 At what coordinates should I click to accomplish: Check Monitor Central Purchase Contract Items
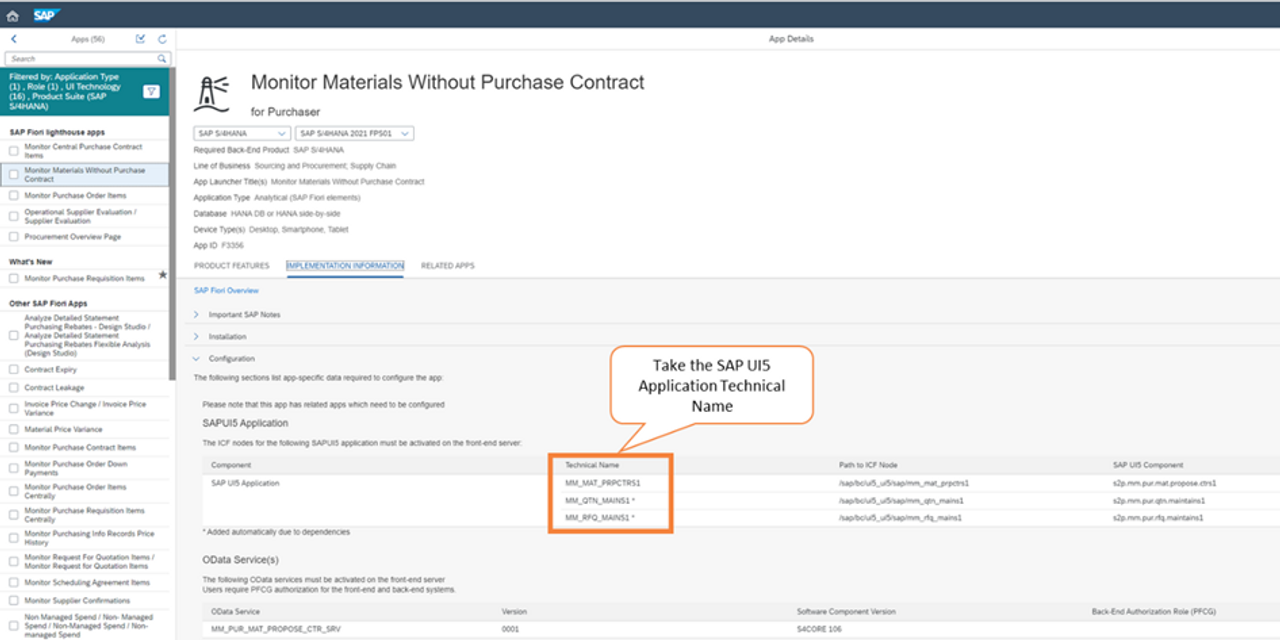tap(13, 151)
